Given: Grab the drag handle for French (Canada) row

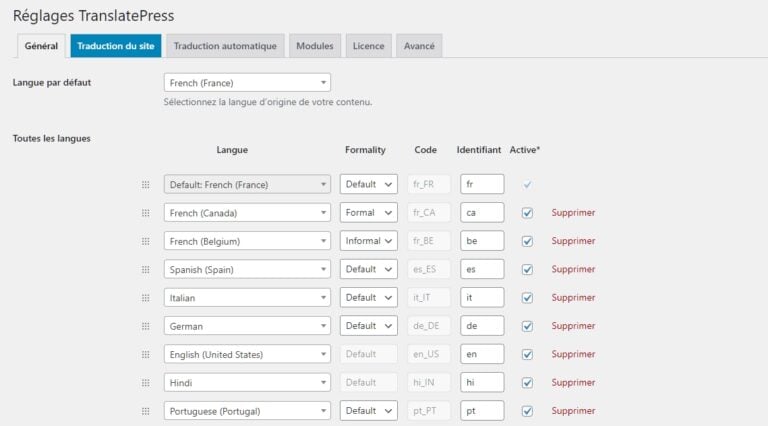Looking at the screenshot, I should point(145,213).
